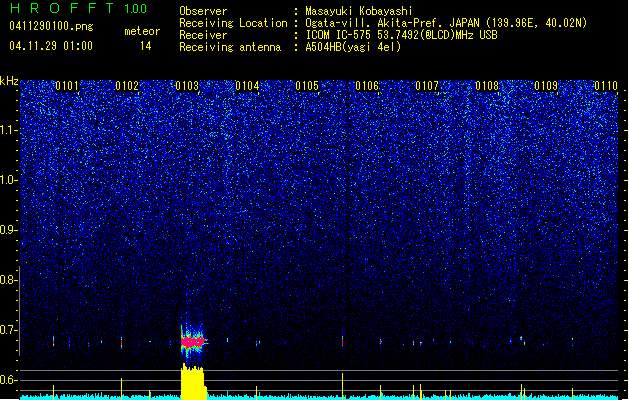Click the time marker 0107
This screenshot has height=400, width=629.
[427, 86]
